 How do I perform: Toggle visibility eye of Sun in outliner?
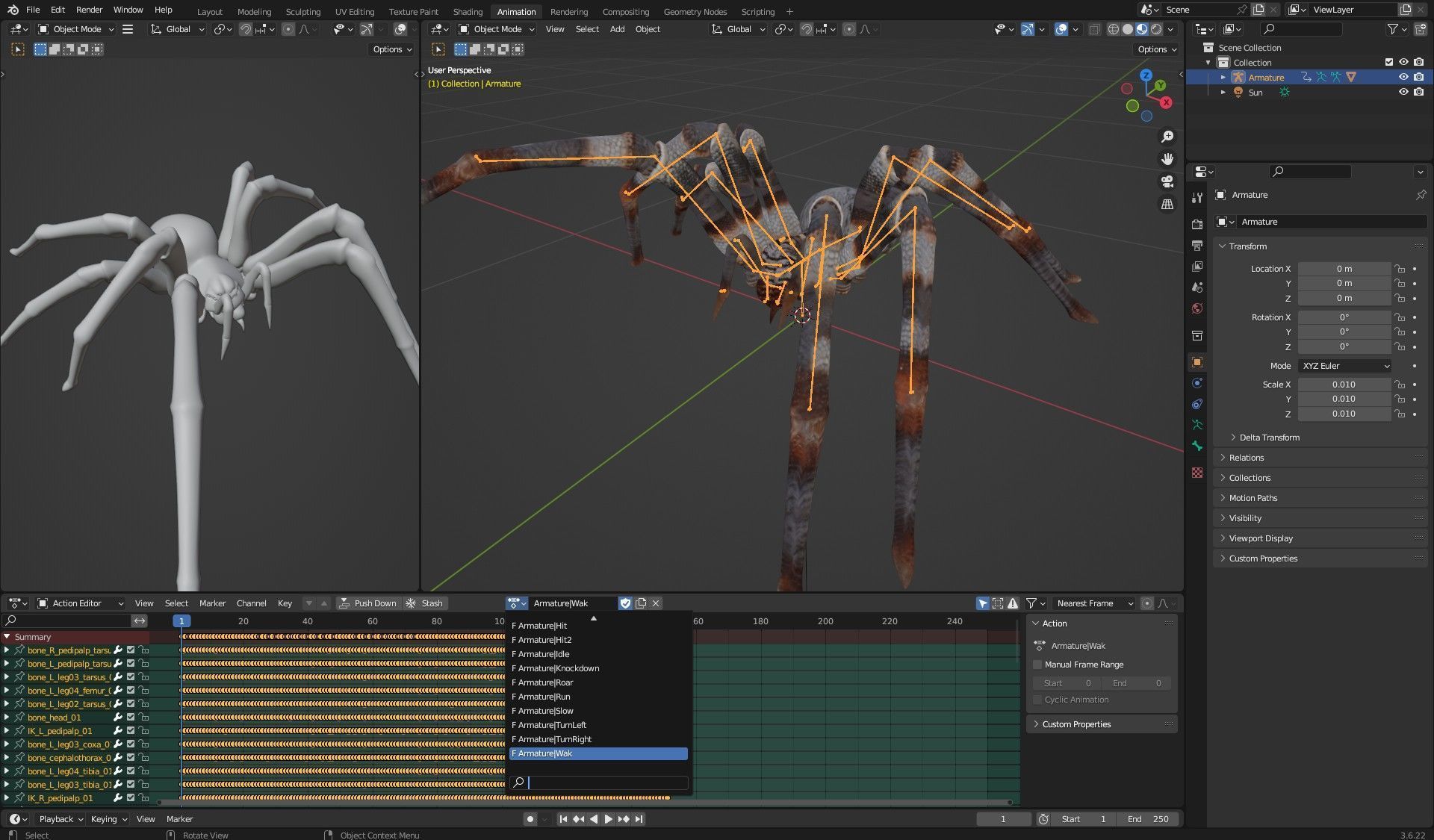point(1403,92)
